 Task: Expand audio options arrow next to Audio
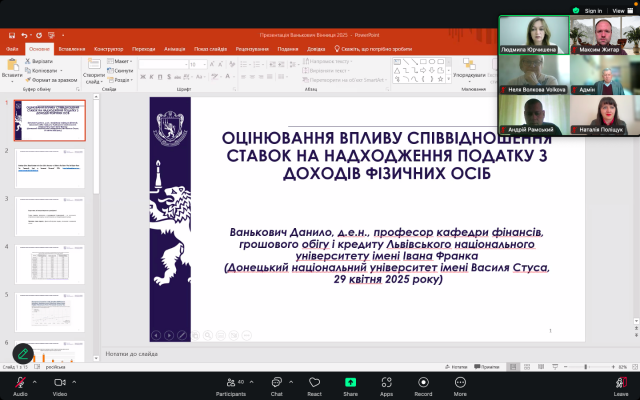35,381
